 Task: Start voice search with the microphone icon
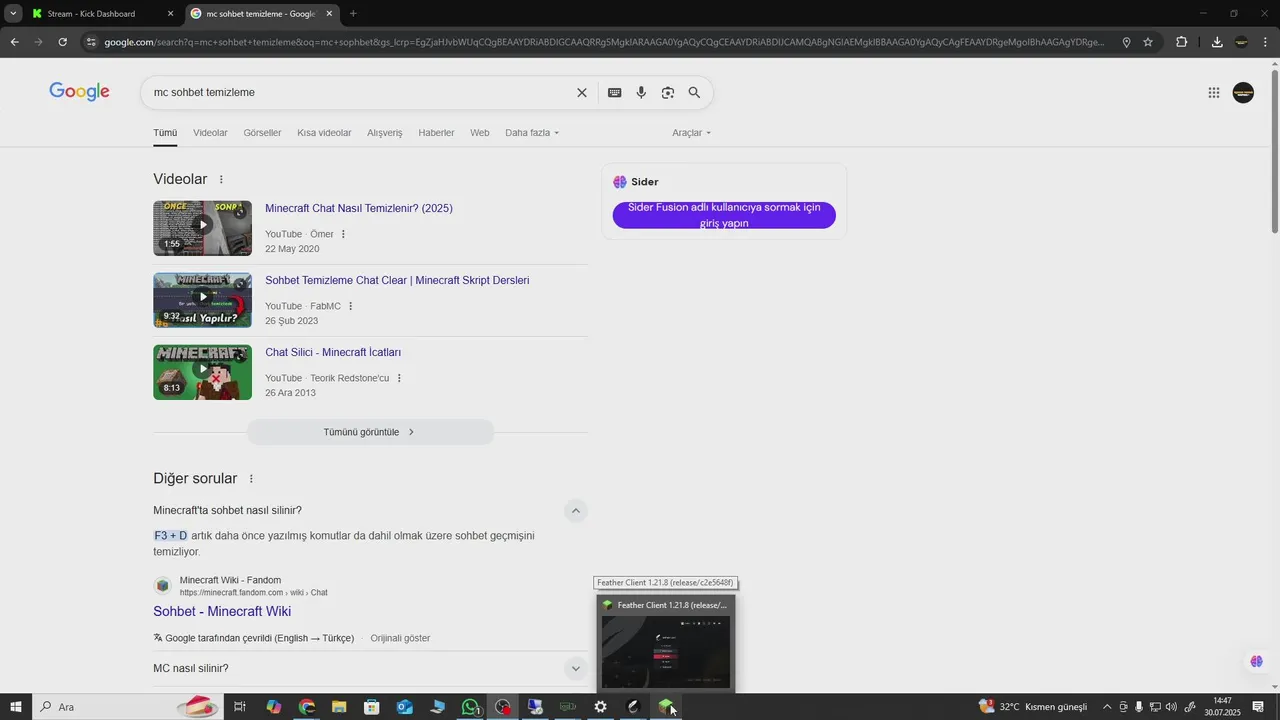click(641, 92)
